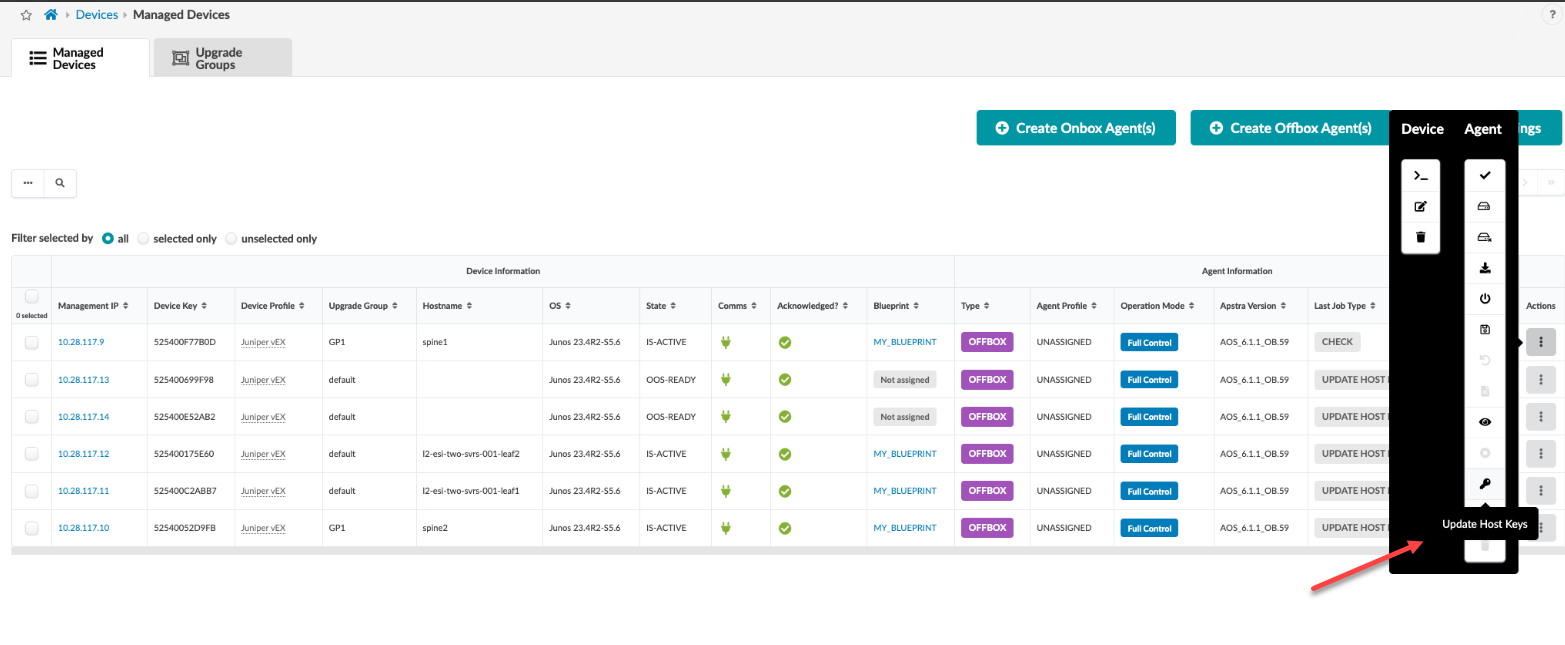This screenshot has height=645, width=1565.
Task: Click the device edit pencil icon
Action: [1420, 207]
